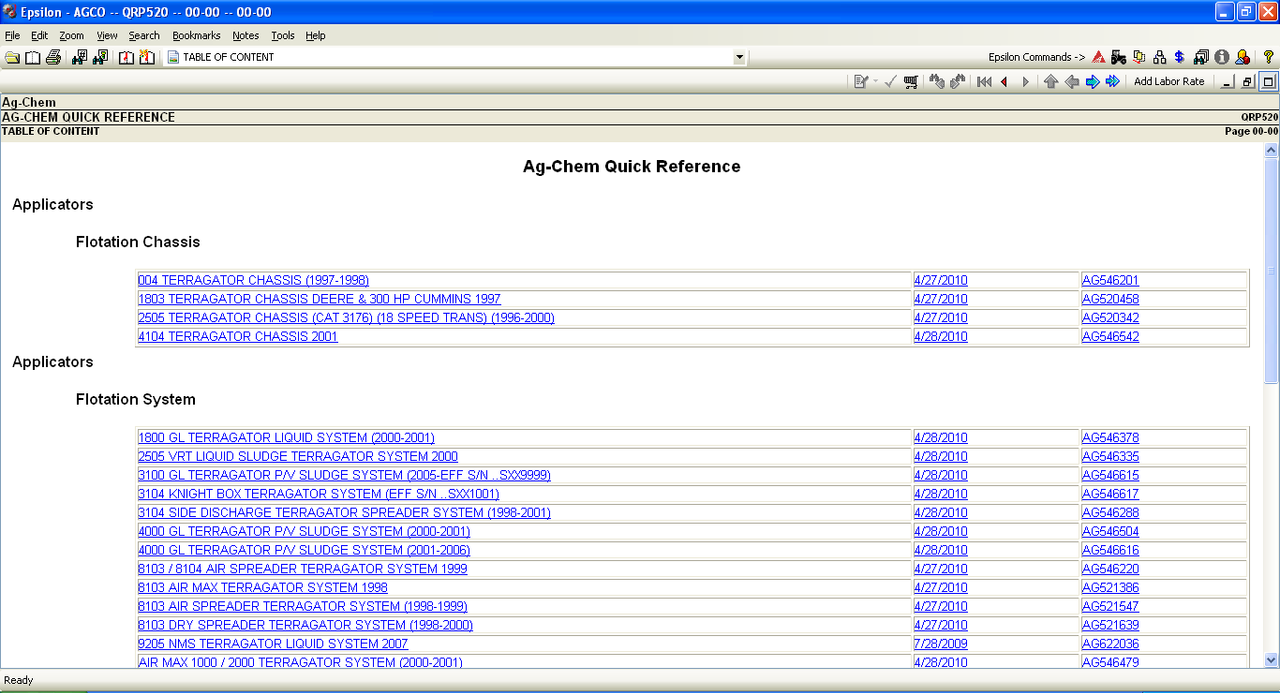Click the AG622036 part number link

[x=1110, y=644]
